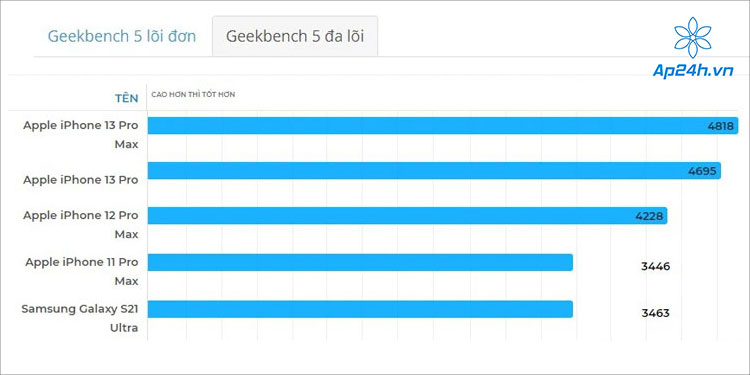
Task: Click the Apple iPhone 13 Pro bar
Action: [434, 171]
